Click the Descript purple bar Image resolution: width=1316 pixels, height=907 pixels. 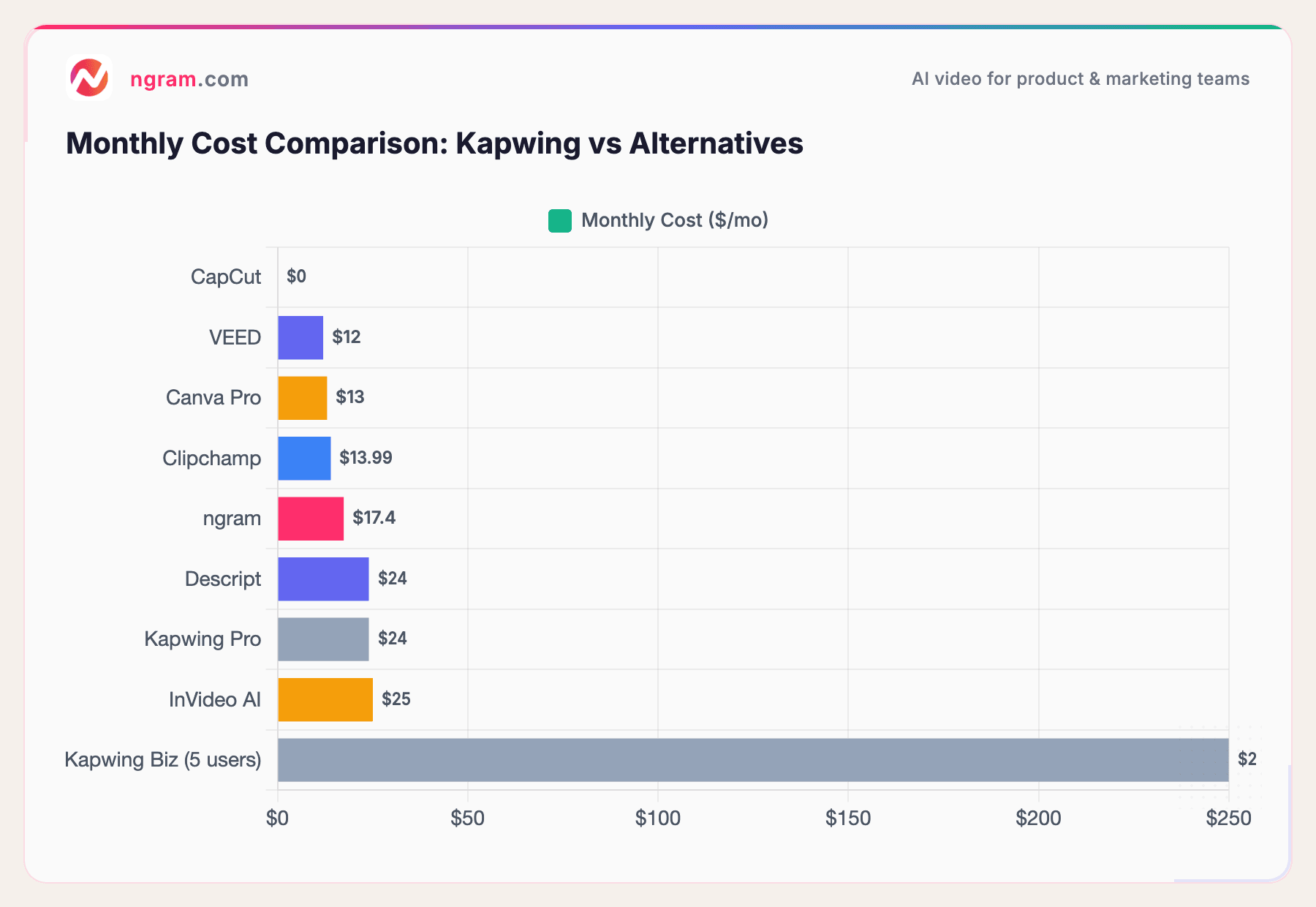pyautogui.click(x=322, y=579)
